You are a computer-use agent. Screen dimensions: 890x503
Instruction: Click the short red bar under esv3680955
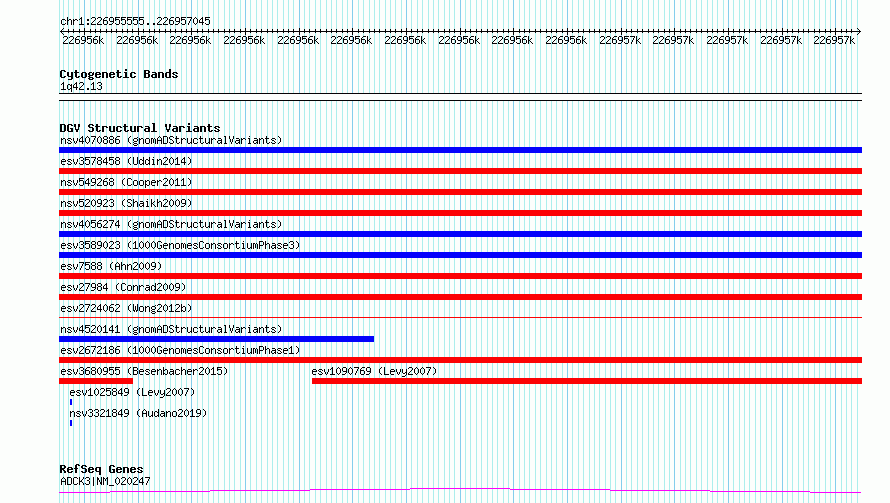click(96, 381)
